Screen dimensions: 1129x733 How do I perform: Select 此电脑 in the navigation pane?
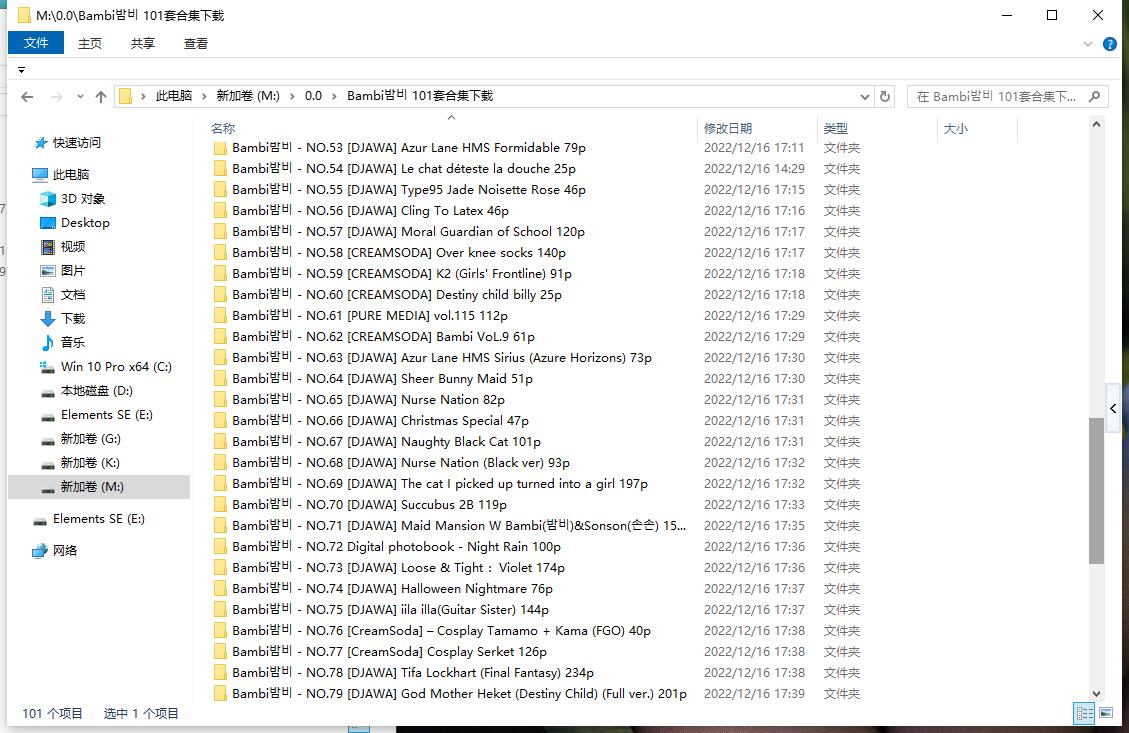click(x=61, y=174)
